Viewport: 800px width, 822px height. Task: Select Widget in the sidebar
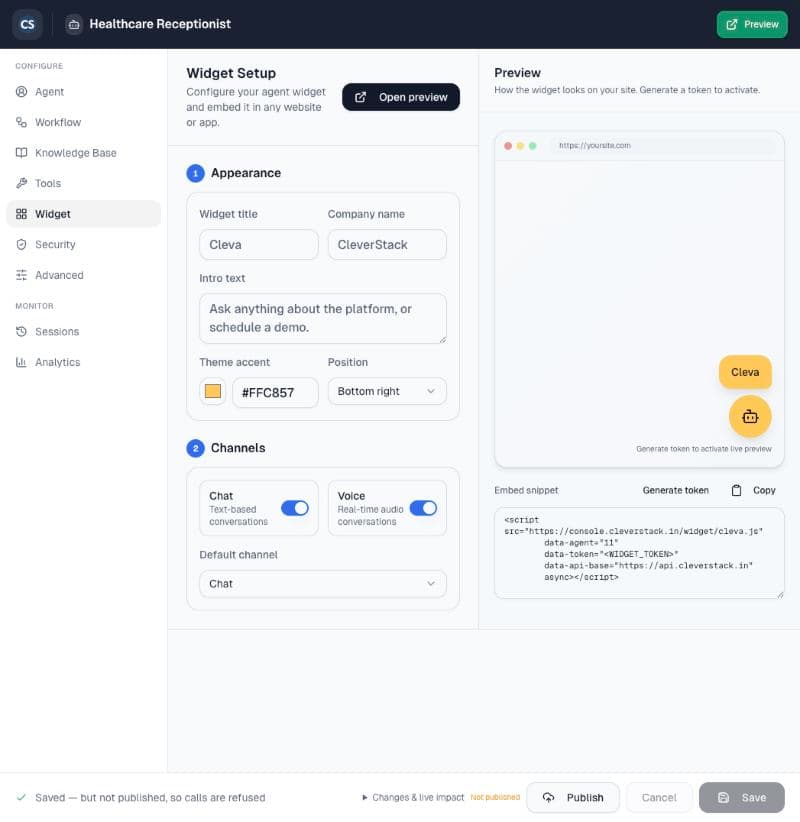point(83,214)
